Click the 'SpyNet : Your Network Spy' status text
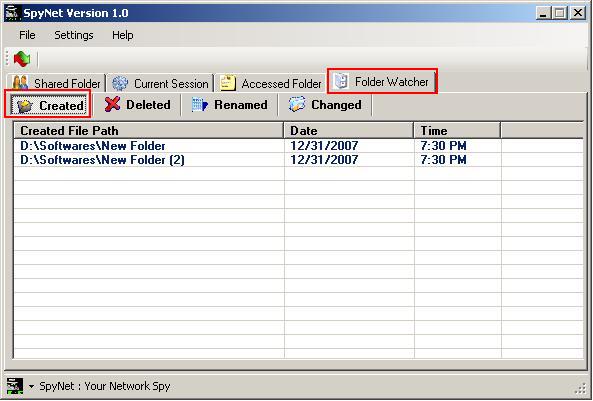This screenshot has height=401, width=593. tap(105, 386)
